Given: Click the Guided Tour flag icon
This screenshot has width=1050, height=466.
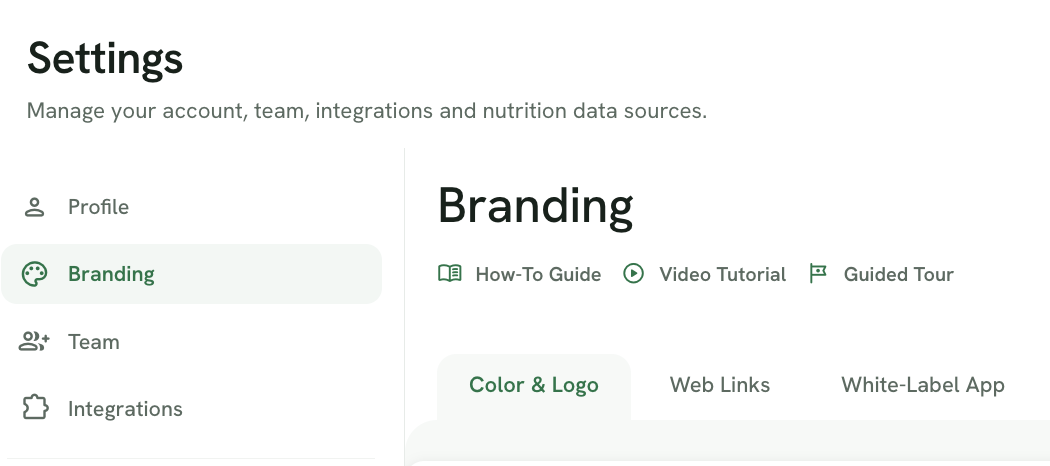Looking at the screenshot, I should pos(818,273).
